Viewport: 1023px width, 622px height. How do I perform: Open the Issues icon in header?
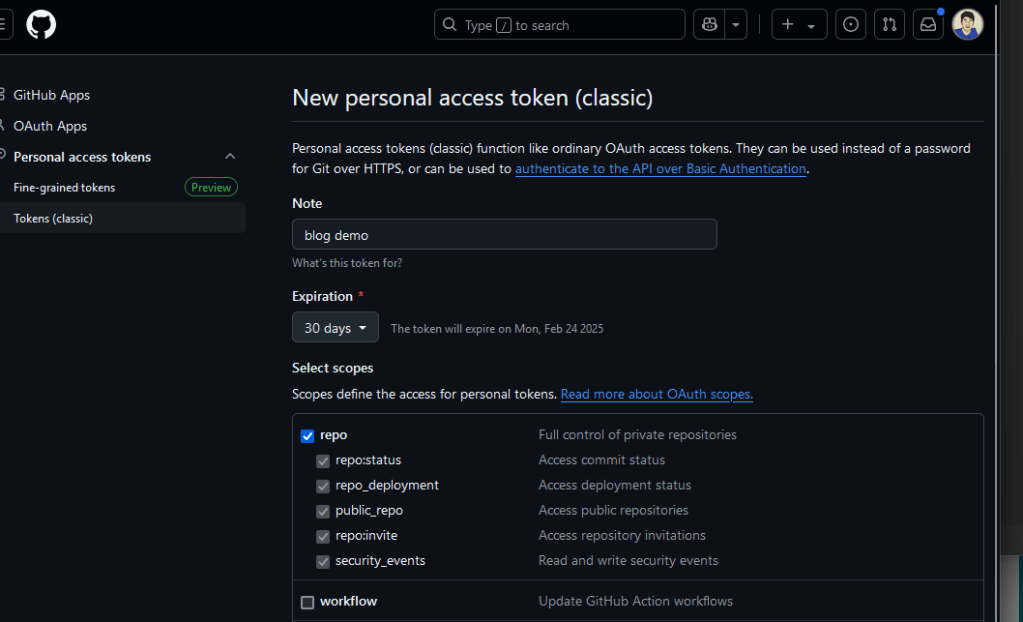851,25
